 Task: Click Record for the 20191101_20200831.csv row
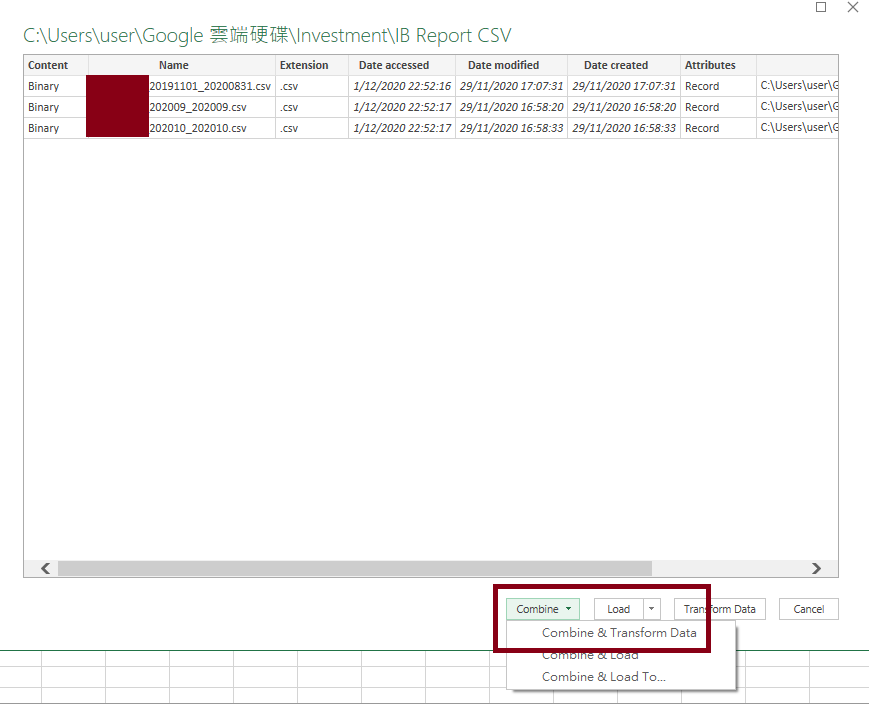coord(702,86)
